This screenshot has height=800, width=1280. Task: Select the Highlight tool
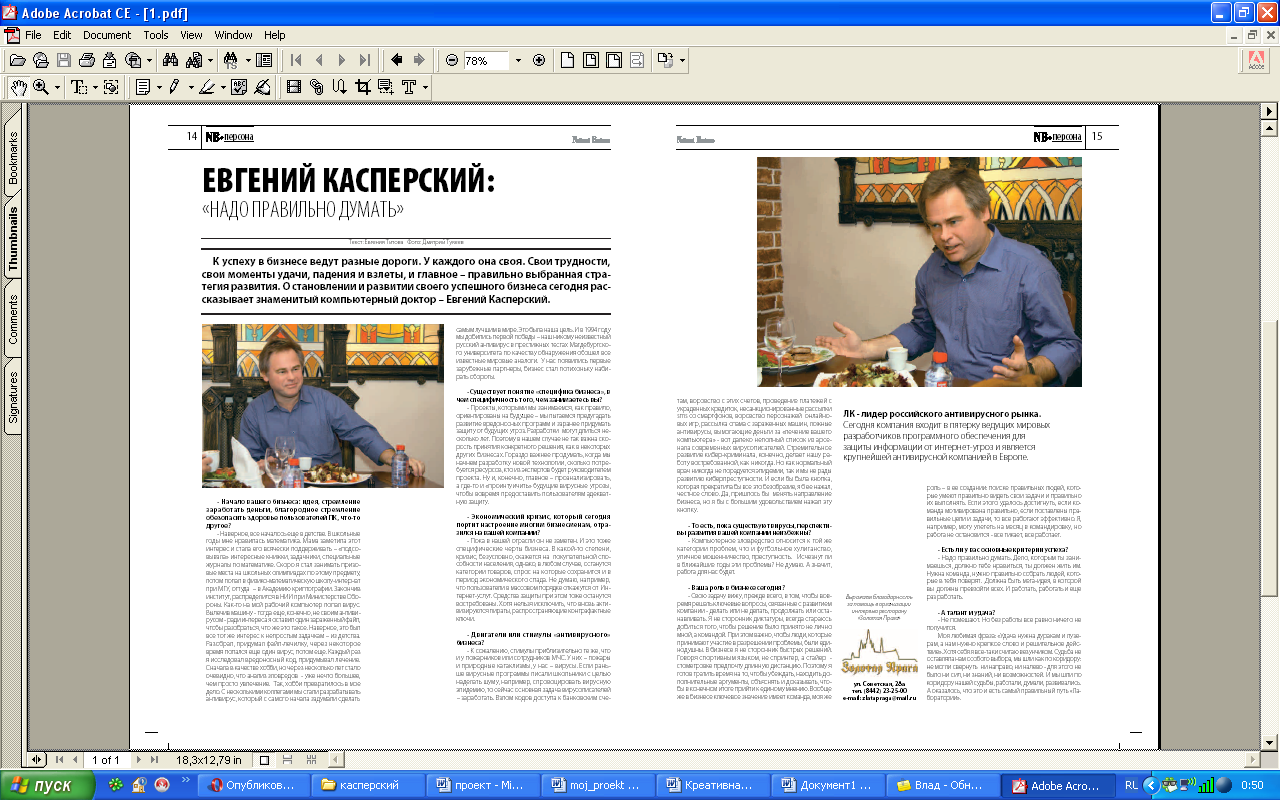pyautogui.click(x=206, y=87)
